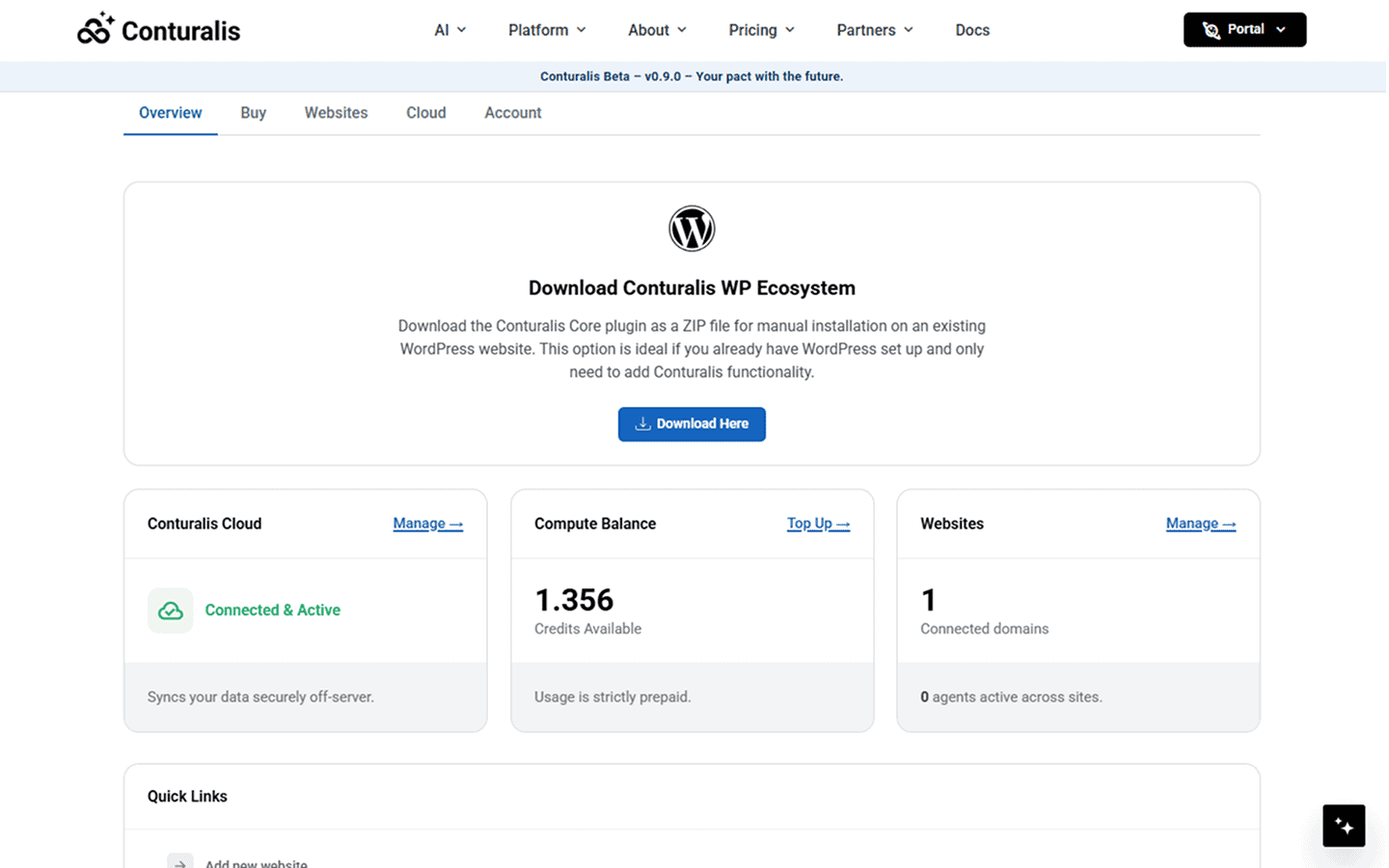Click the Websites card title

coord(952,524)
